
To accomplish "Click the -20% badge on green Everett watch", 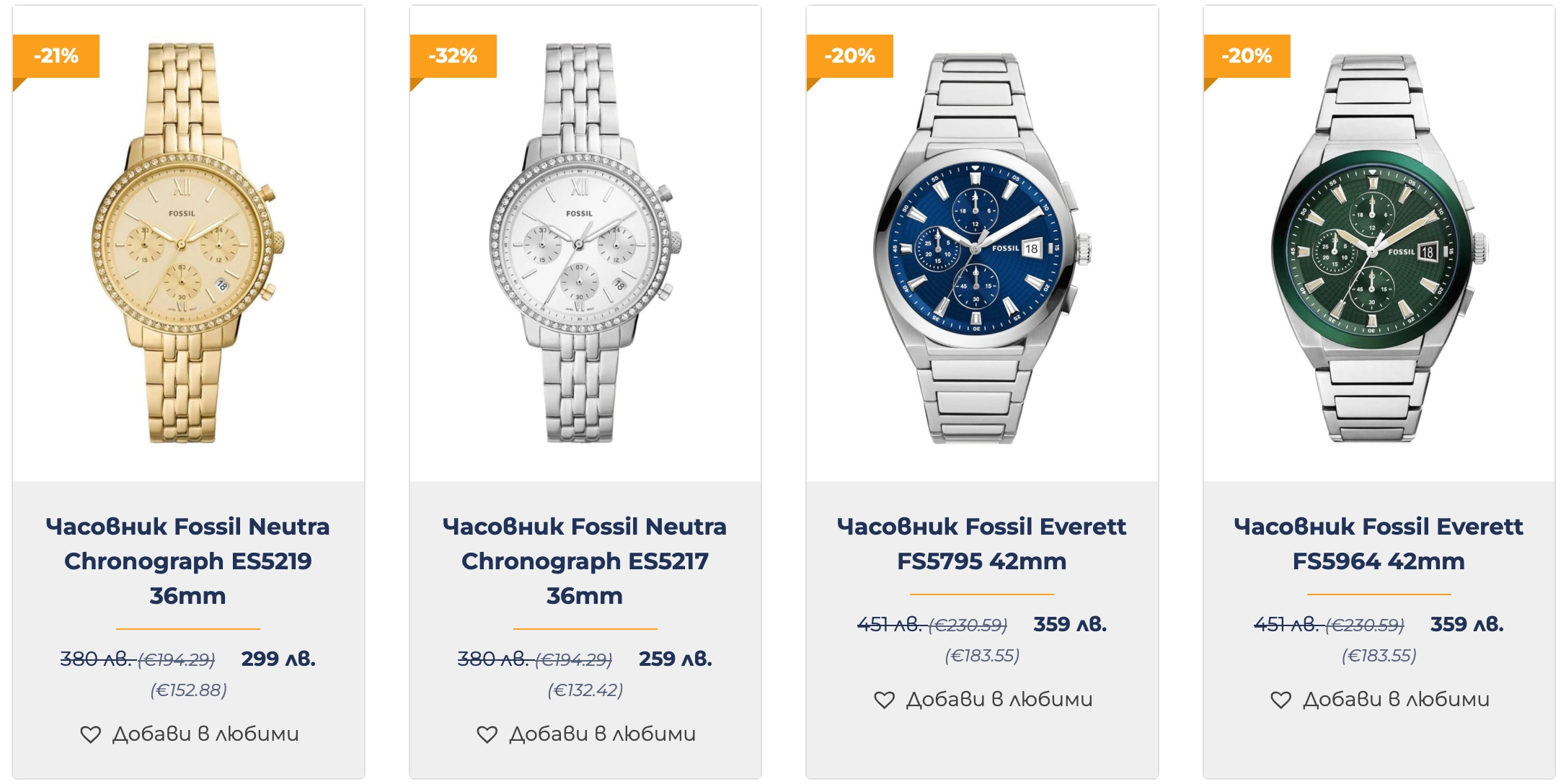I will pos(1247,56).
